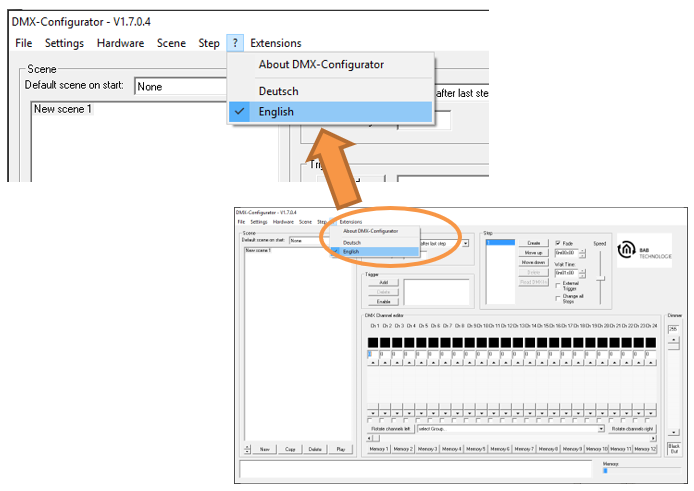Click Dimmer value field
Viewport: 694px width, 491px height.
[673, 329]
